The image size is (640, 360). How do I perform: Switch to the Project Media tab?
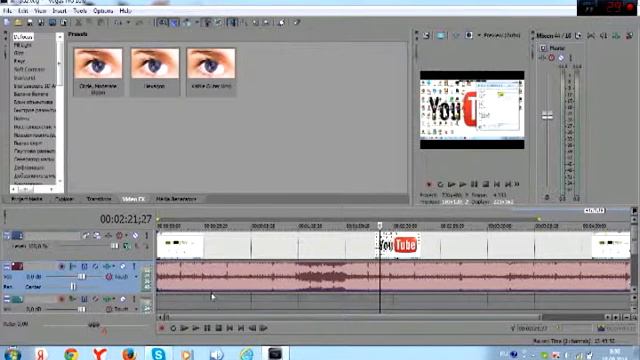click(x=27, y=199)
